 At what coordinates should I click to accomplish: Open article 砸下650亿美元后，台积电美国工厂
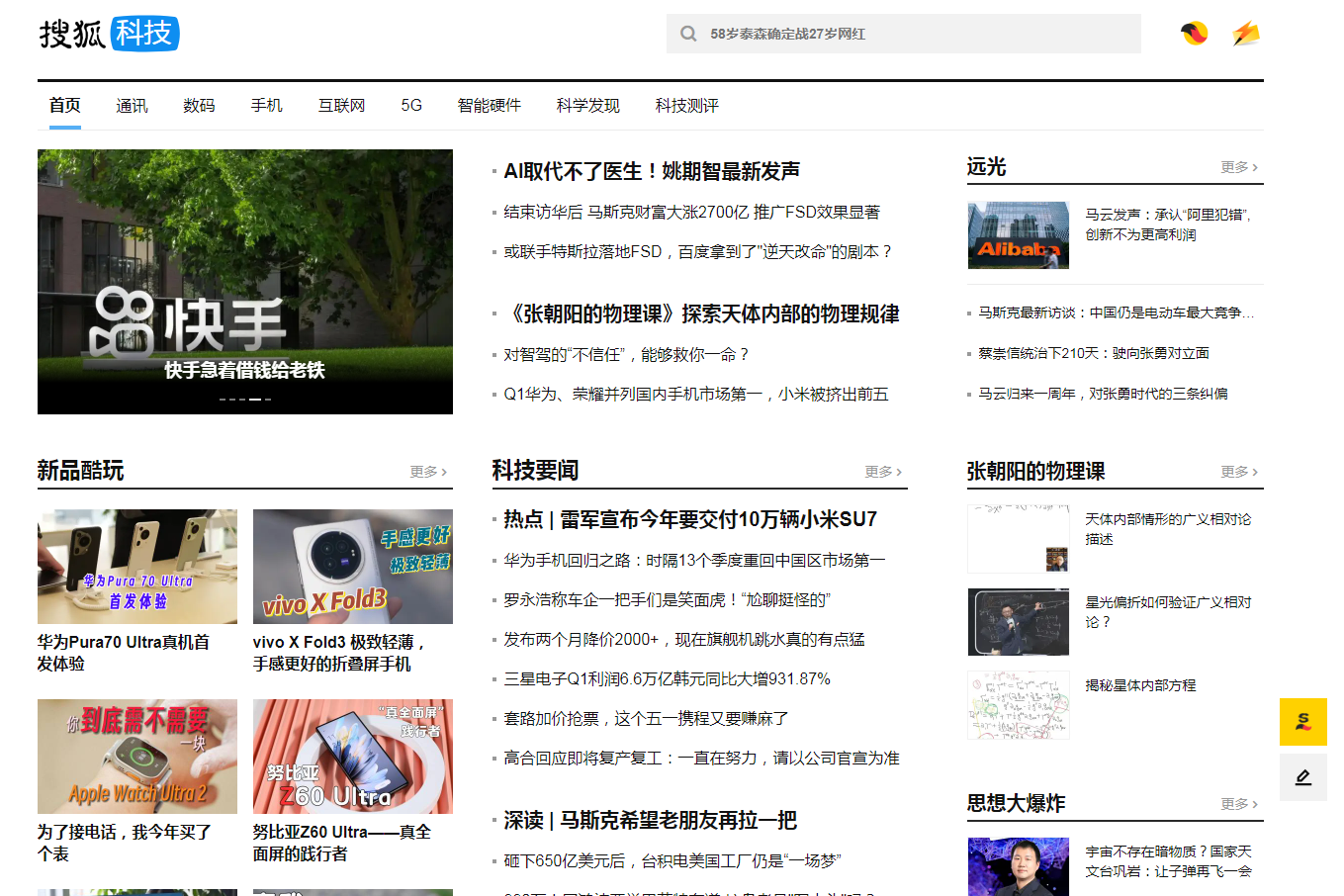(x=672, y=860)
